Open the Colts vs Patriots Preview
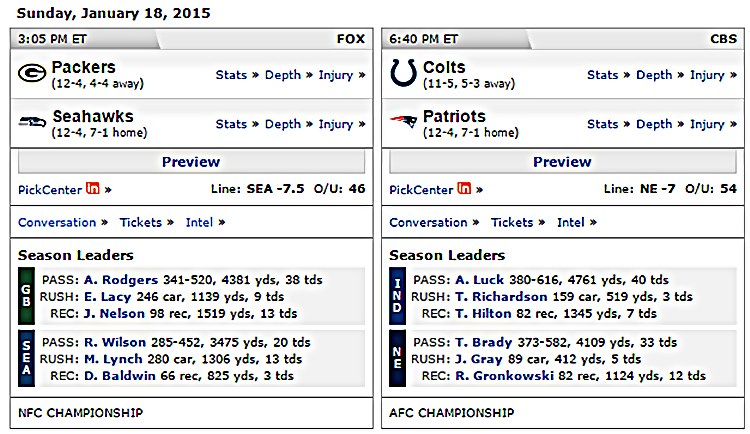Viewport: 750px width, 434px height. coord(562,162)
